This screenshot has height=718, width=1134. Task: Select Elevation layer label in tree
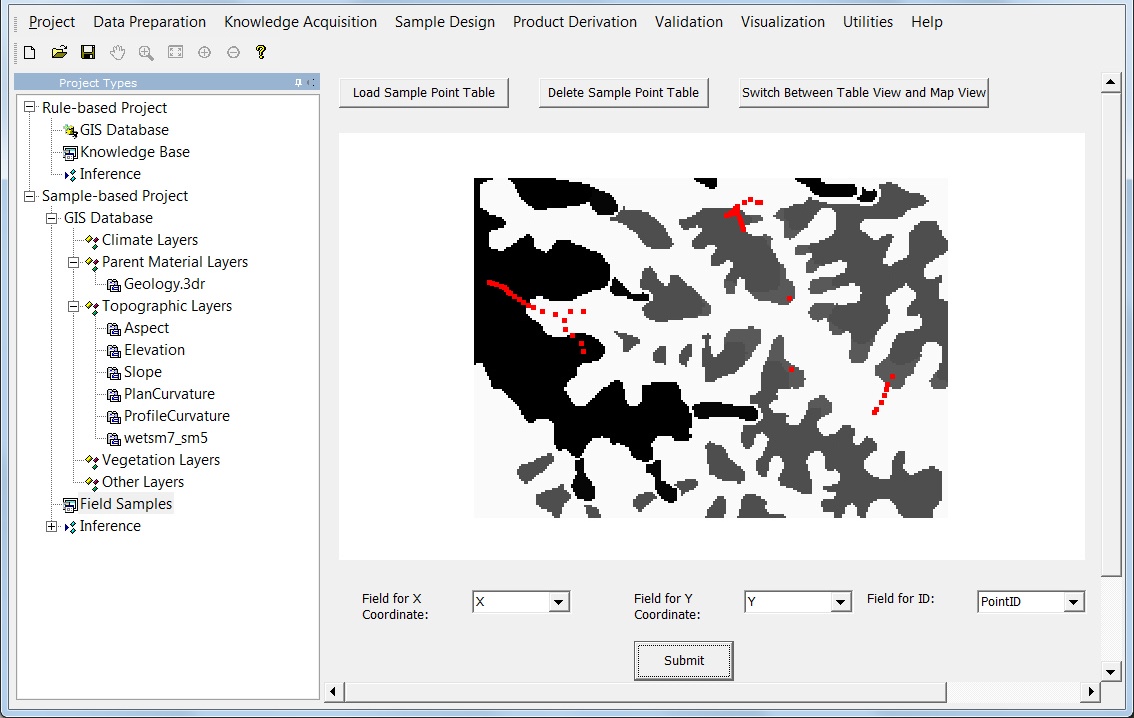[154, 350]
